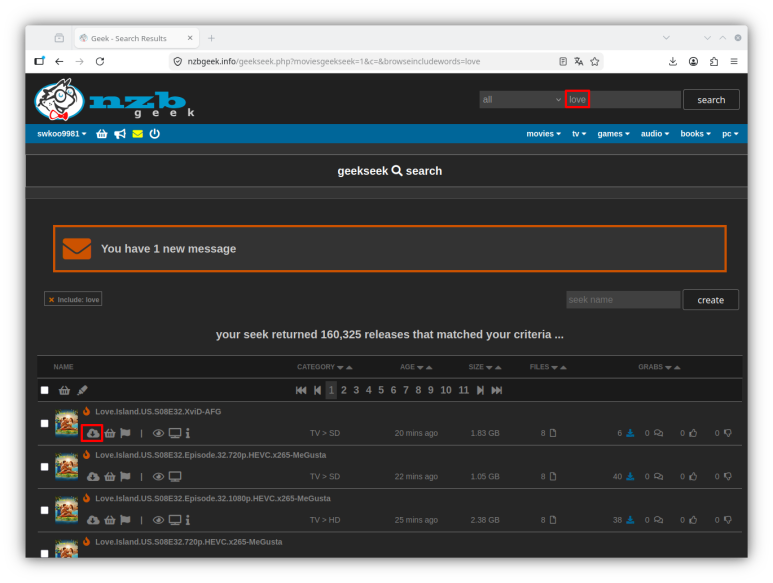Open browser downloads panel

[672, 61]
